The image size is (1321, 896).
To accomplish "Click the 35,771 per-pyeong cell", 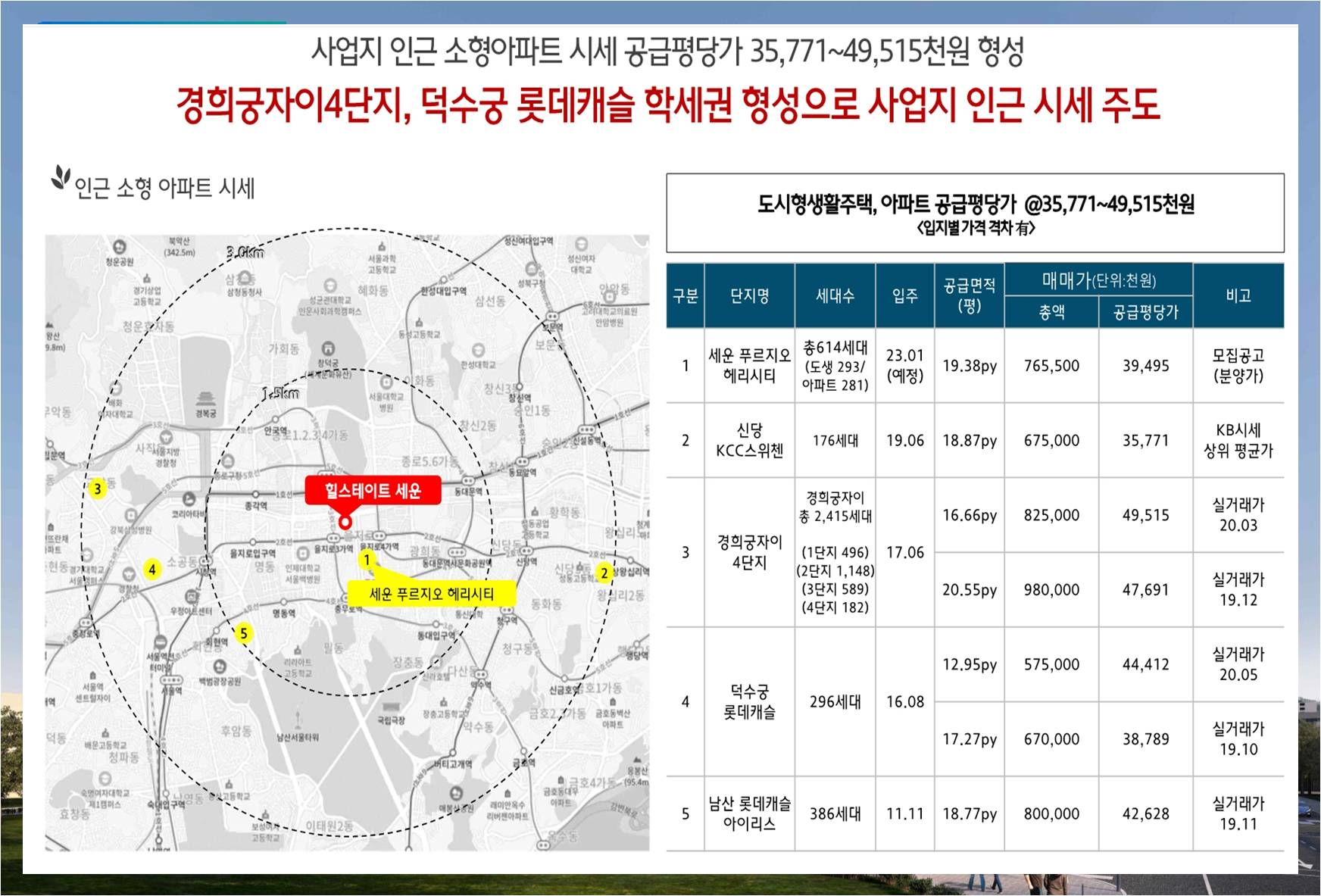I will [1146, 441].
